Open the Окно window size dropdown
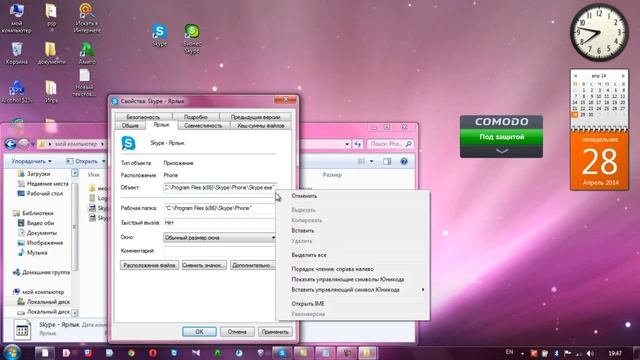Screen dimensions: 640x360 coord(220,237)
